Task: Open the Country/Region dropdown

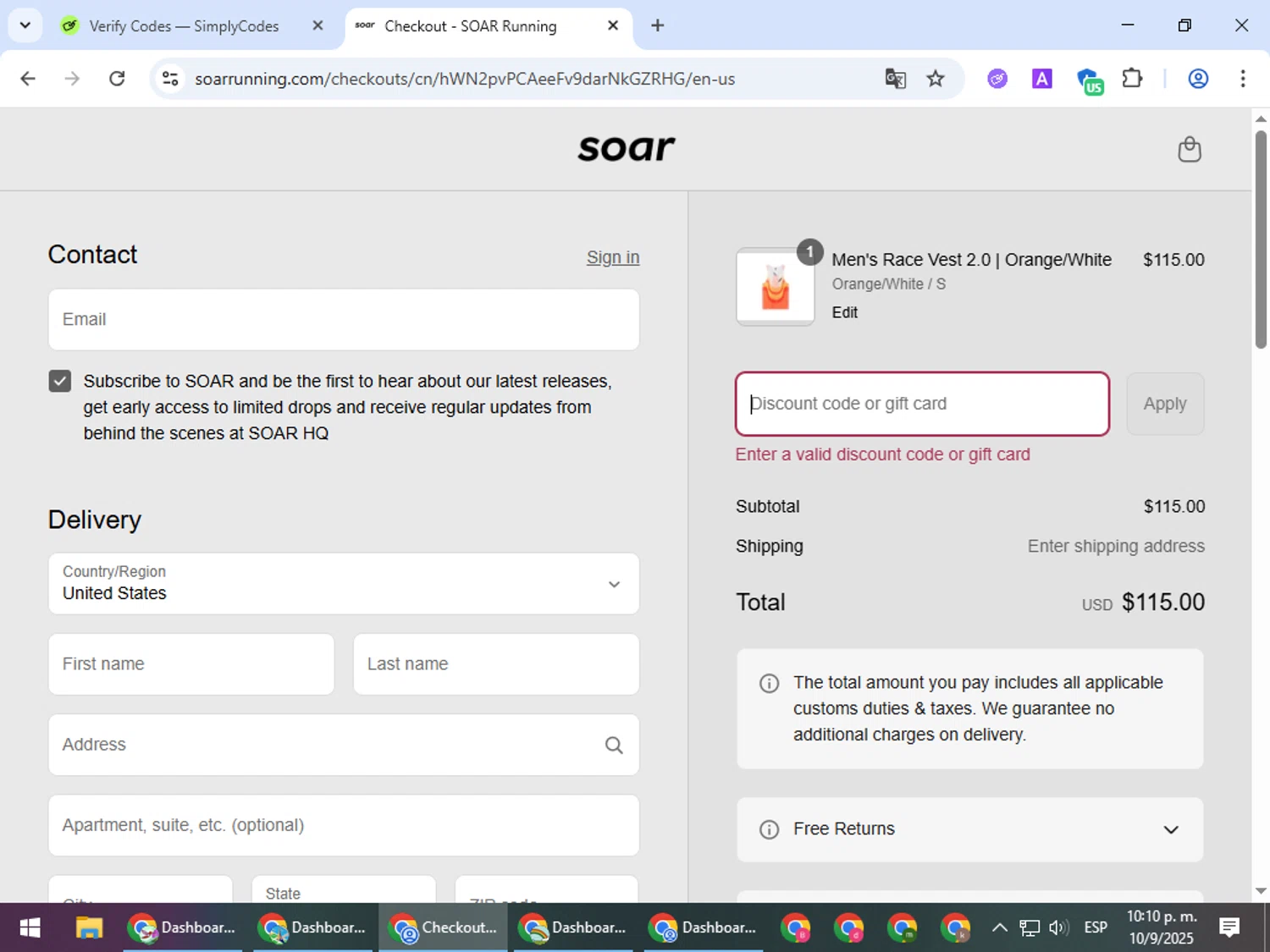Action: (x=344, y=583)
